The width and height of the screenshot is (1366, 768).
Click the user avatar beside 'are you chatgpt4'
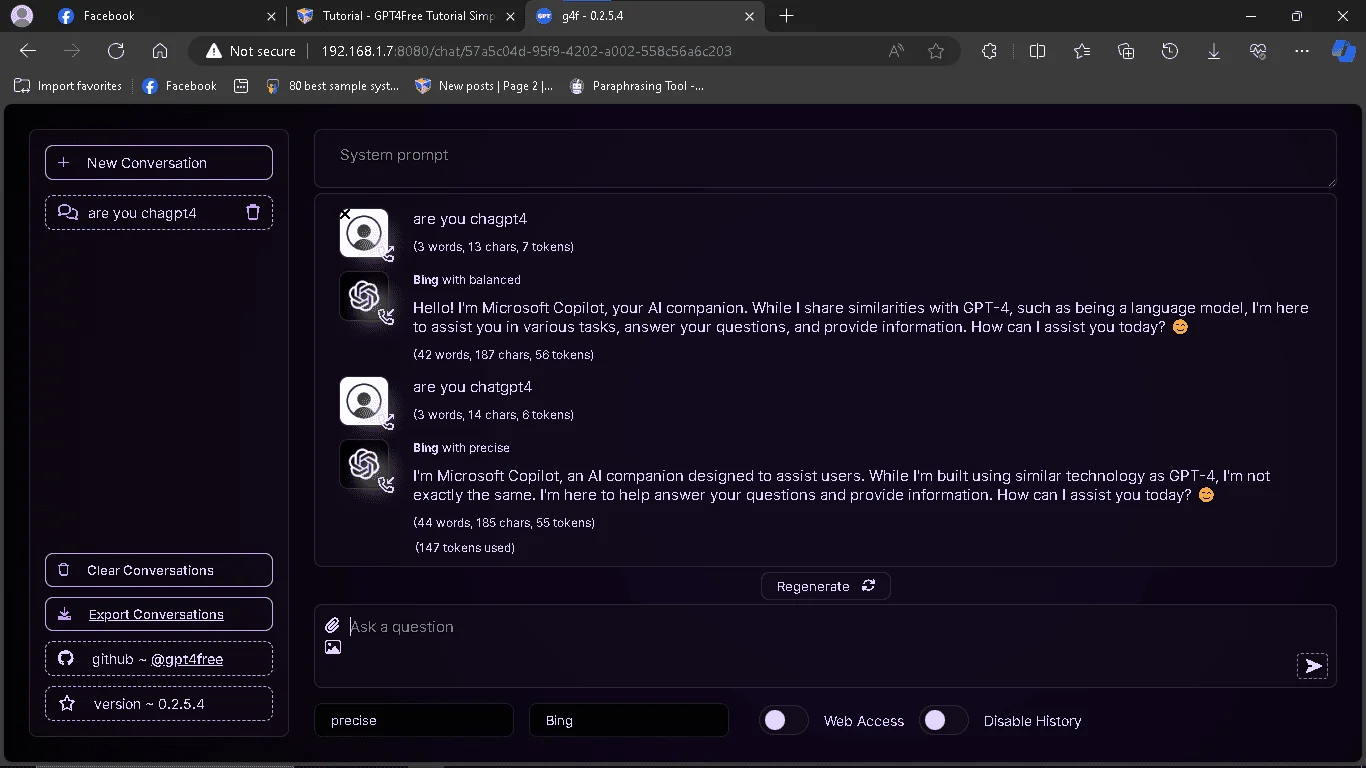[x=363, y=401]
